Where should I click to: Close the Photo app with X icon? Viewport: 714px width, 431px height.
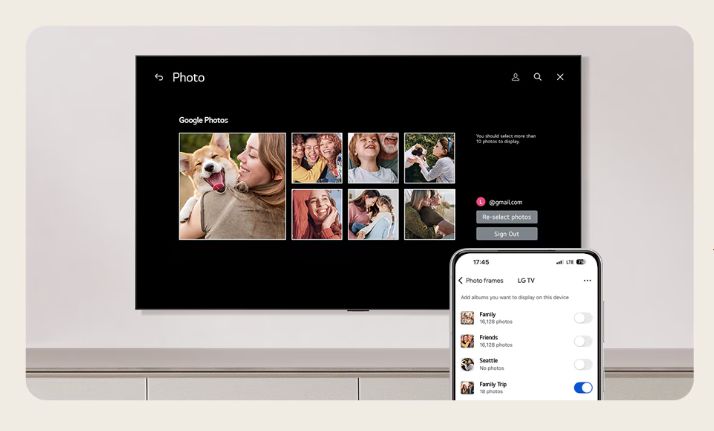pos(560,77)
